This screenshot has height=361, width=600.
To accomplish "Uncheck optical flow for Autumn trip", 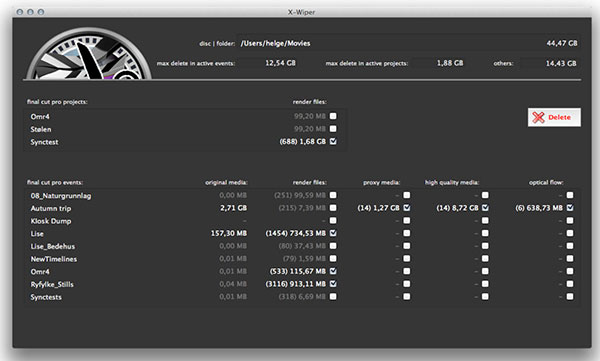I will [x=570, y=208].
